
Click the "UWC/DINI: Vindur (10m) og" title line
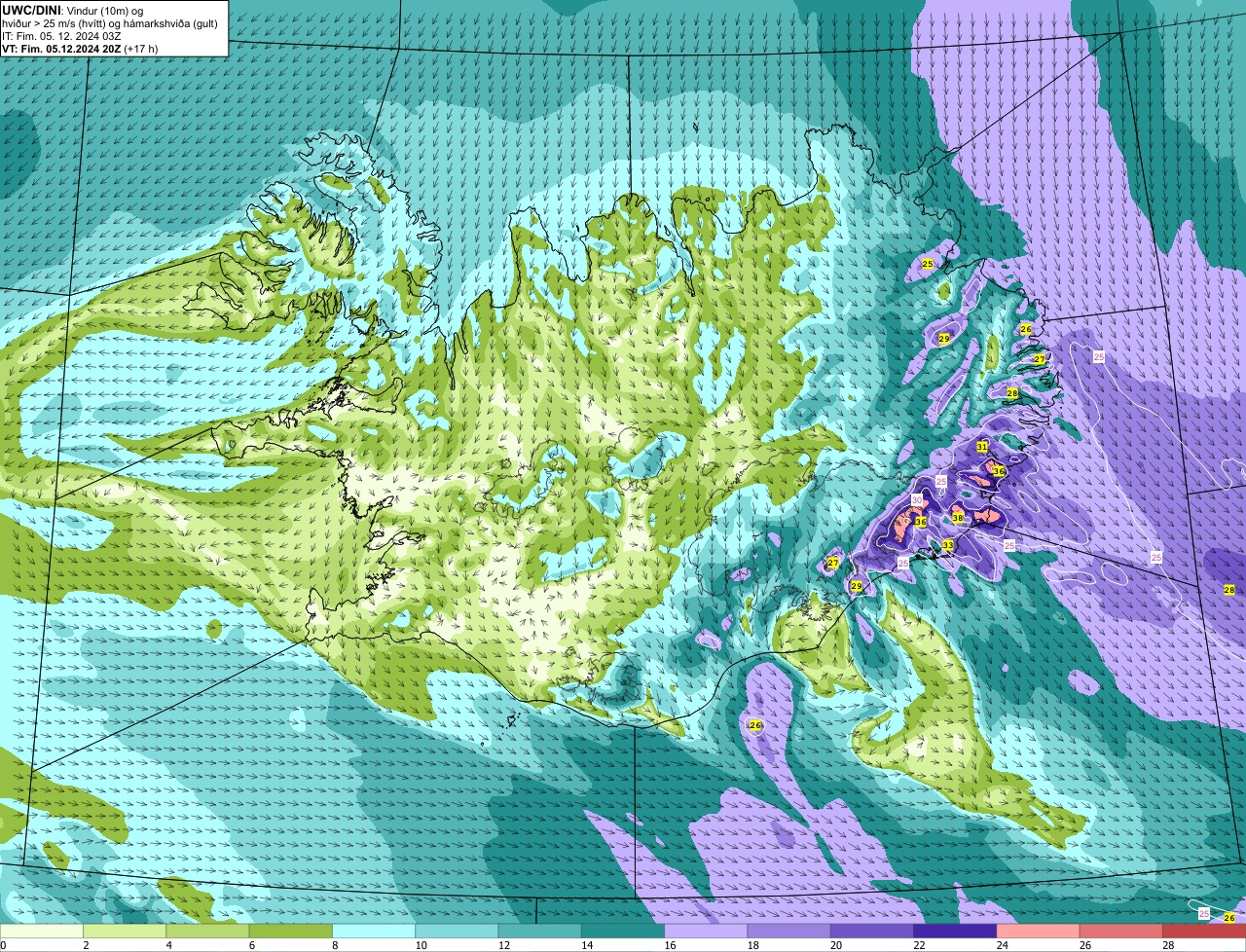click(72, 11)
